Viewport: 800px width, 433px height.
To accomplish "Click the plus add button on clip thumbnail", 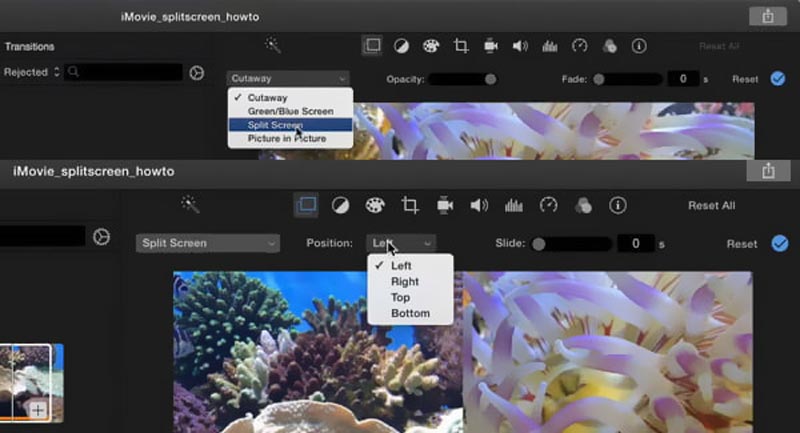I will pos(38,410).
